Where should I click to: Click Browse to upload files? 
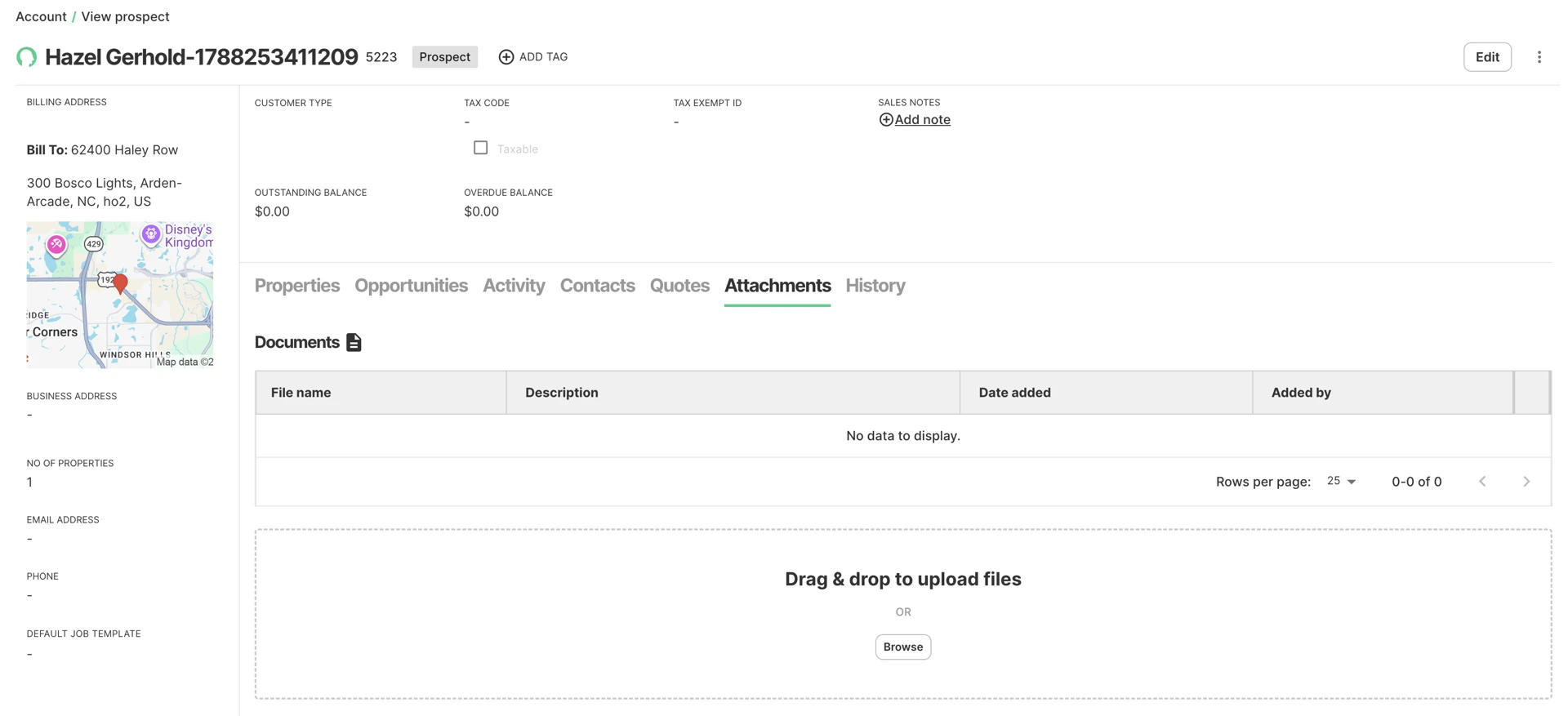point(903,647)
